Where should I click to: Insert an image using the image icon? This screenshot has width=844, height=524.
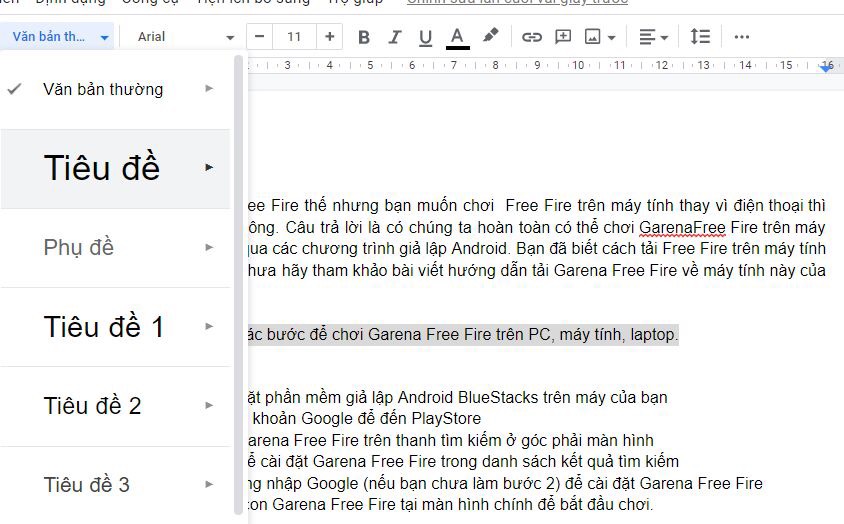[593, 37]
